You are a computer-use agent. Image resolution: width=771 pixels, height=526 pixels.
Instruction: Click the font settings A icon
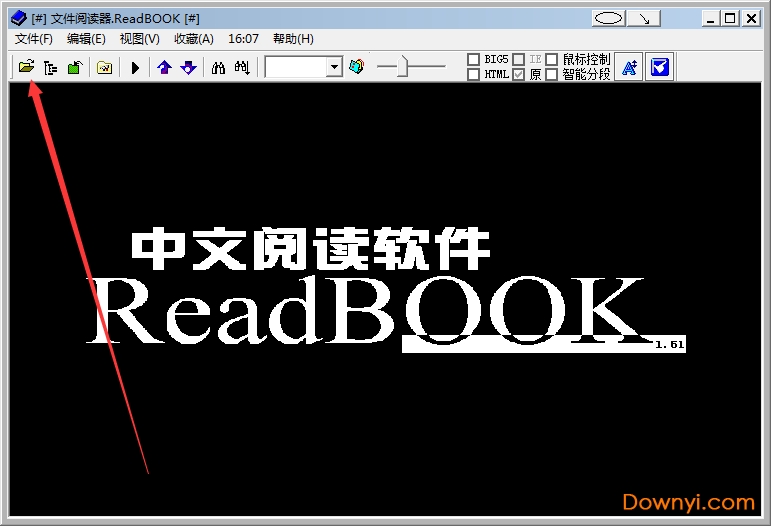click(x=628, y=67)
